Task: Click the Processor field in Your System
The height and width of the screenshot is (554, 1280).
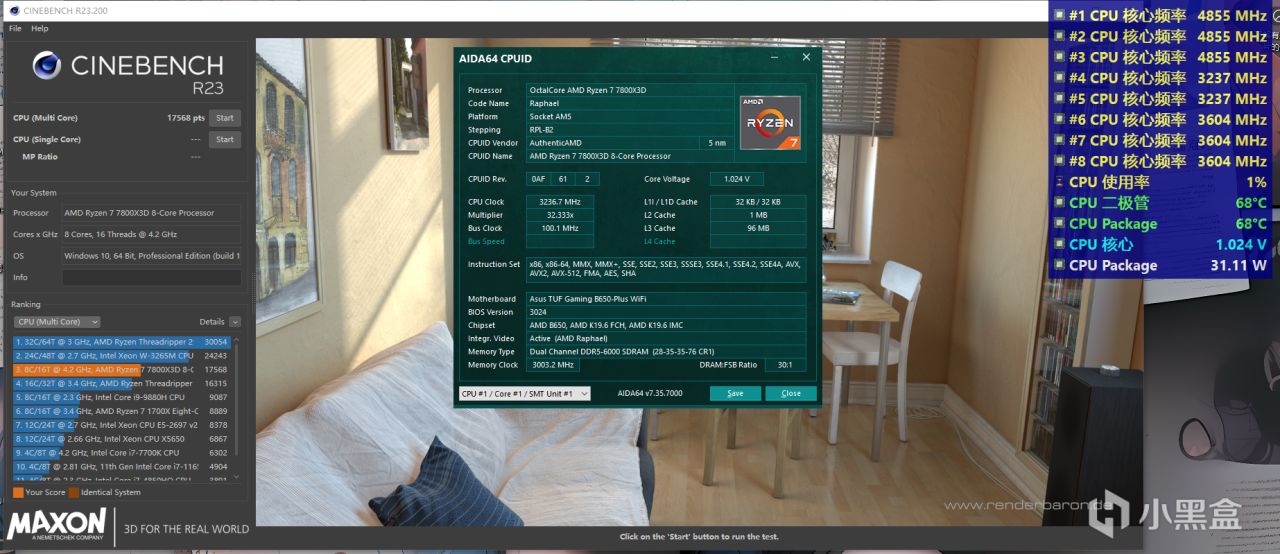Action: tap(151, 213)
